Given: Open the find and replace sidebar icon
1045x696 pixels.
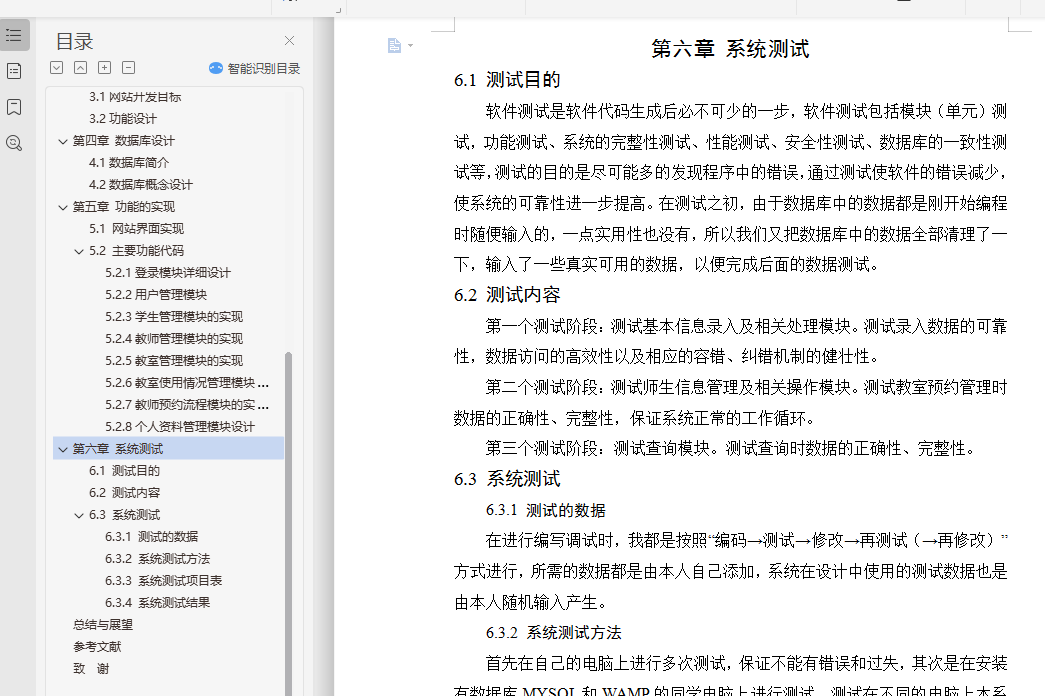Looking at the screenshot, I should [x=14, y=143].
